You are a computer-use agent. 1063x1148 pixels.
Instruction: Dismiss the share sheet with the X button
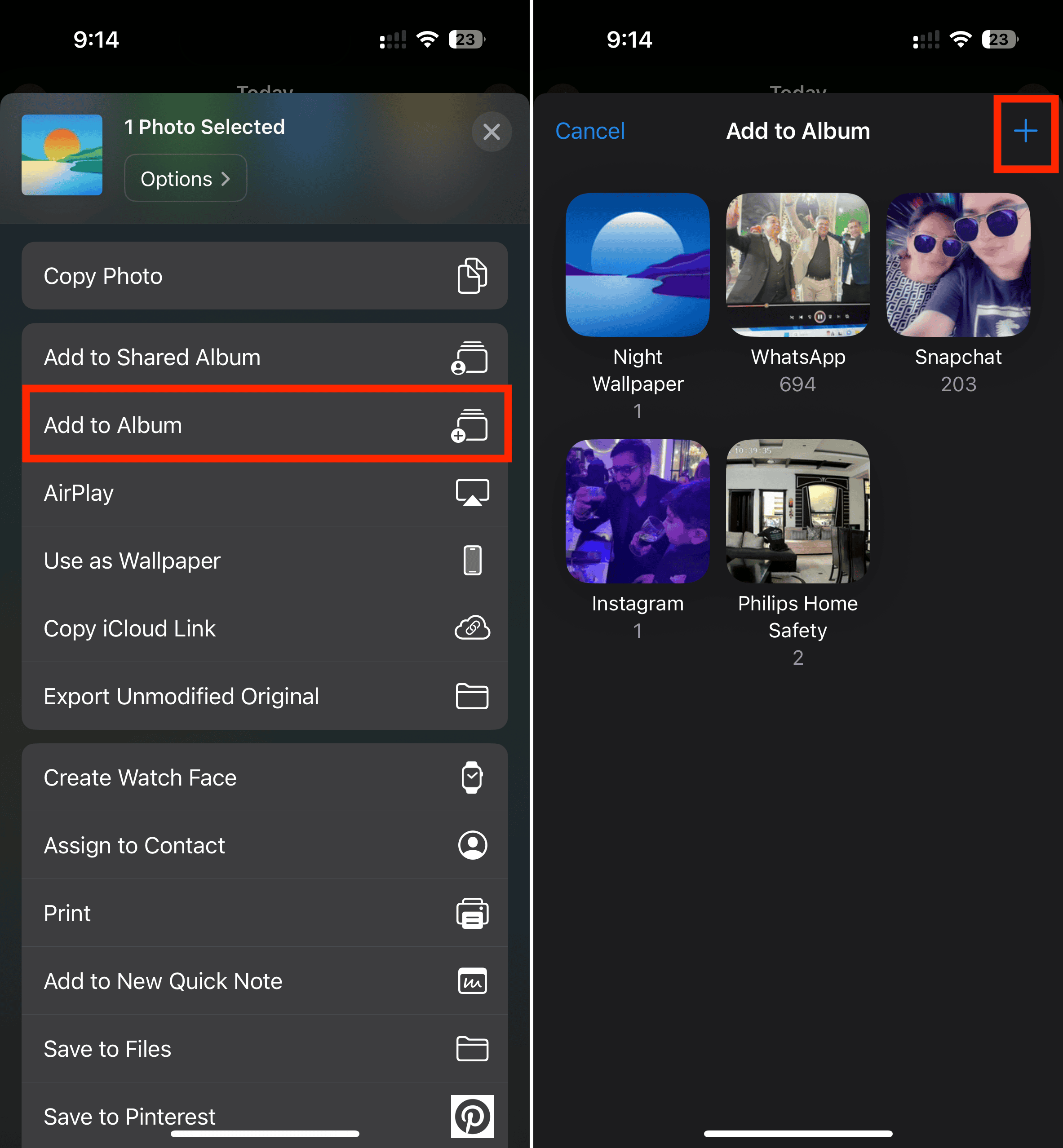[491, 132]
